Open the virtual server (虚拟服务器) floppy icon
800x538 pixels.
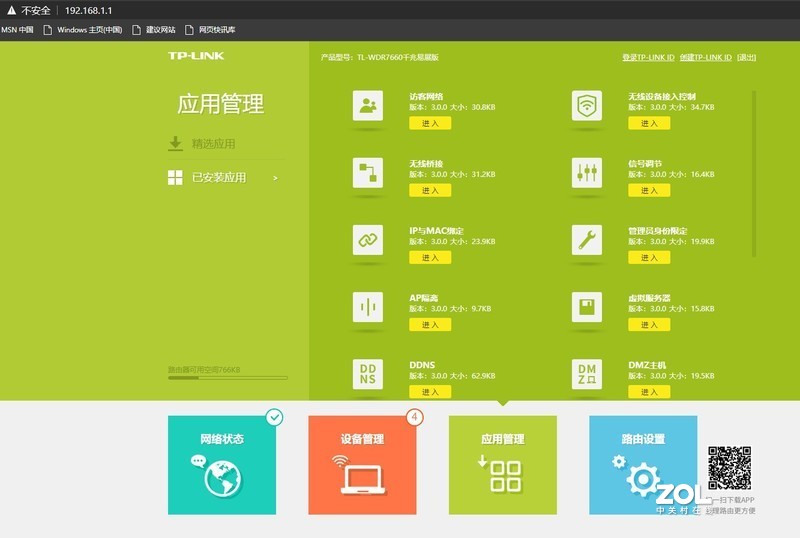coord(587,307)
